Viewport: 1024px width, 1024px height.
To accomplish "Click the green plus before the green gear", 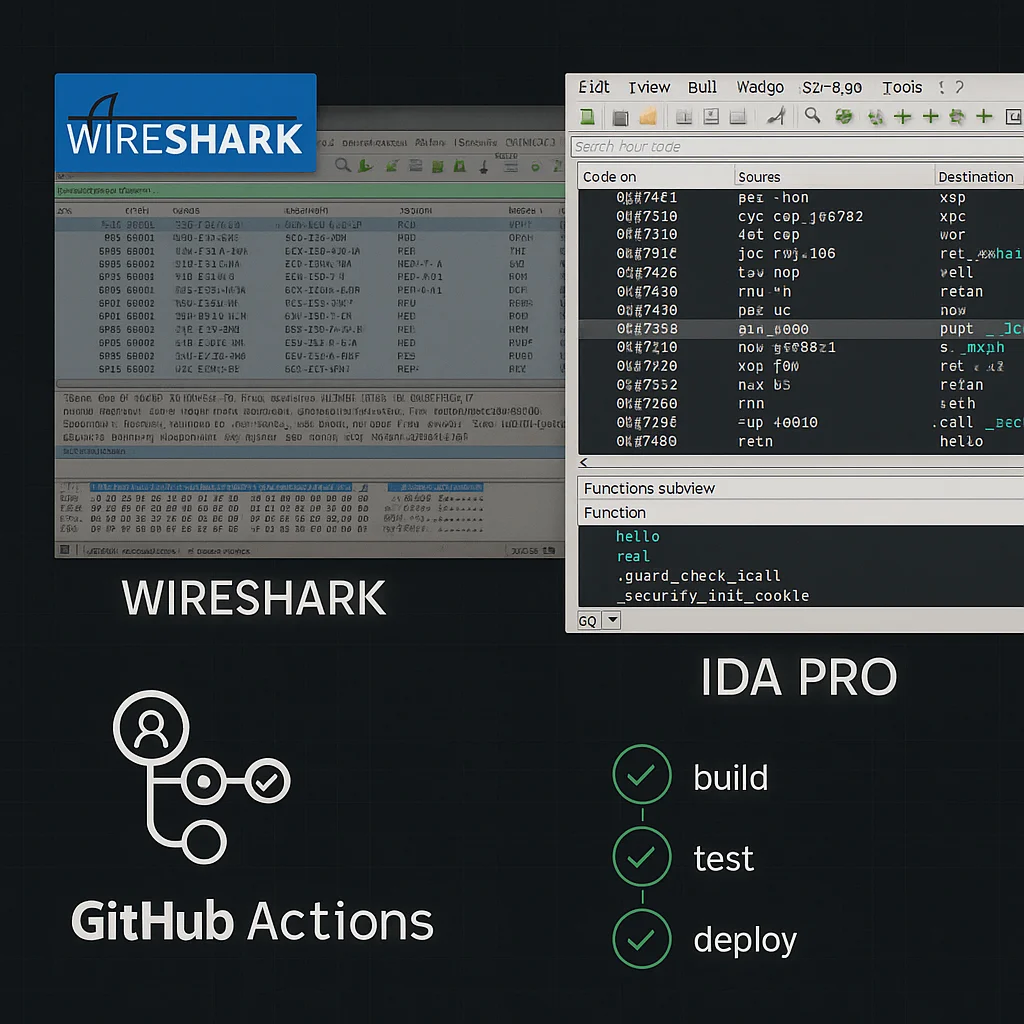I will (x=930, y=117).
